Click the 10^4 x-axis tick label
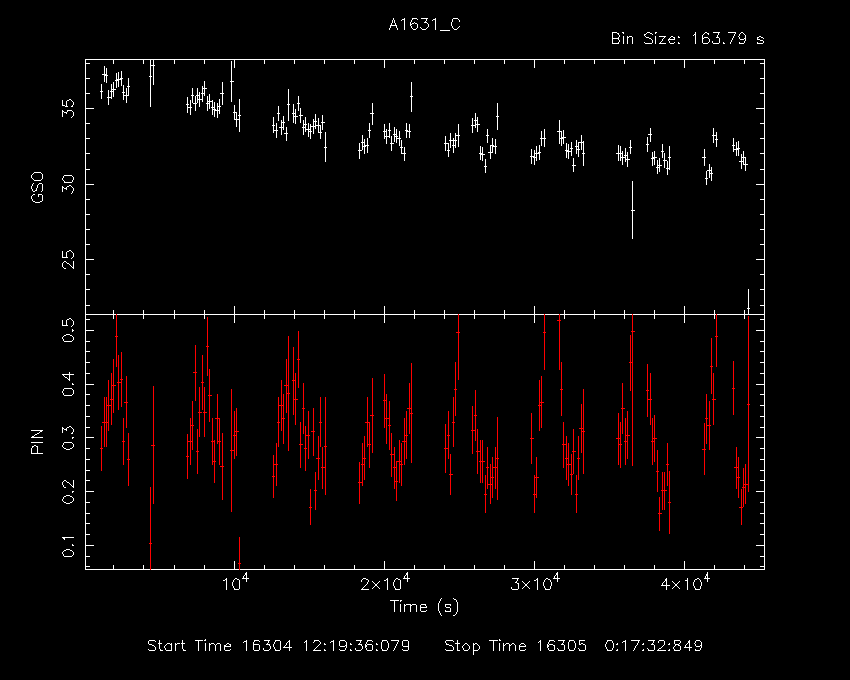Viewport: 850px width, 680px height. (x=235, y=583)
